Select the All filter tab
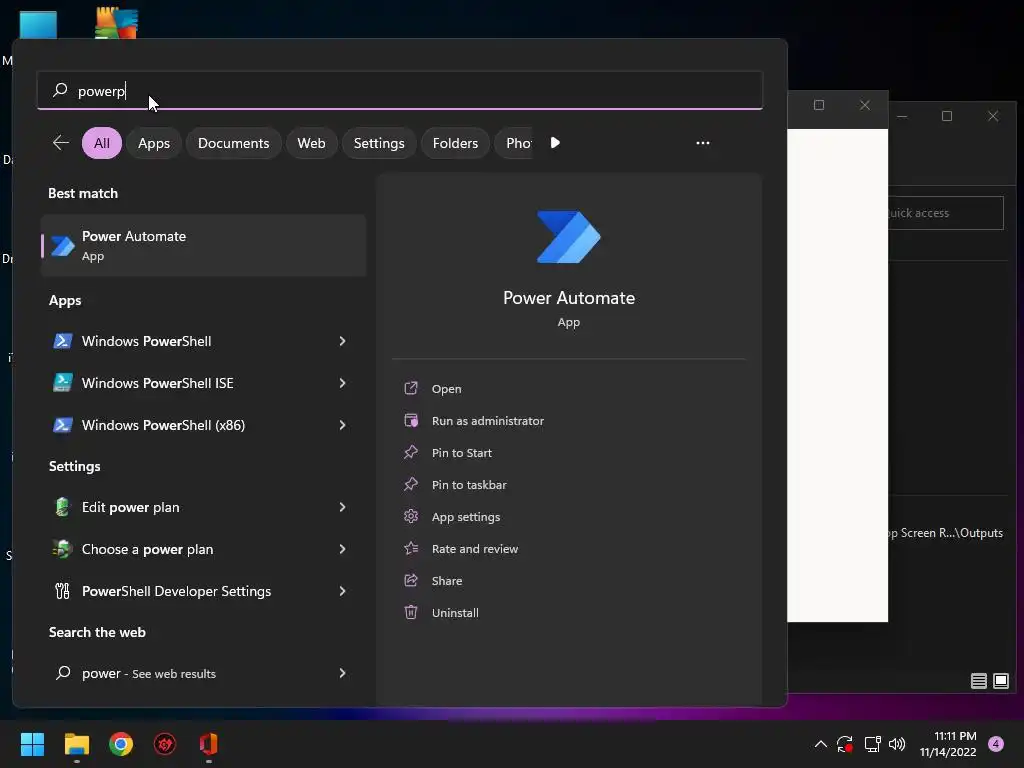The image size is (1024, 768). coord(102,143)
